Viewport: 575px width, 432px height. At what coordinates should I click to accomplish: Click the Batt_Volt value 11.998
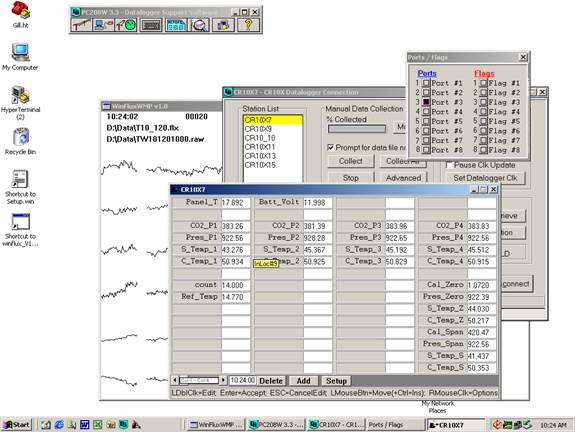point(318,203)
